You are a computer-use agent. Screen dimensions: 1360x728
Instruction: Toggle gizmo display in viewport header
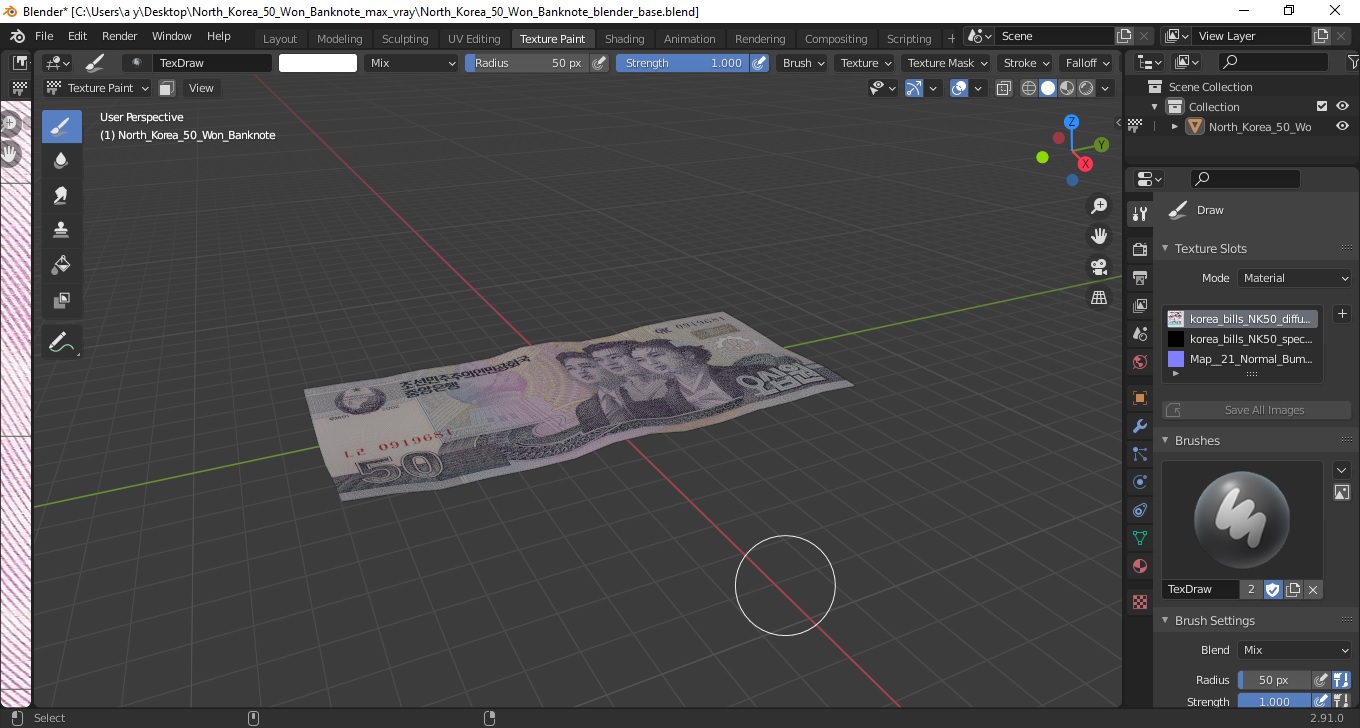click(913, 88)
